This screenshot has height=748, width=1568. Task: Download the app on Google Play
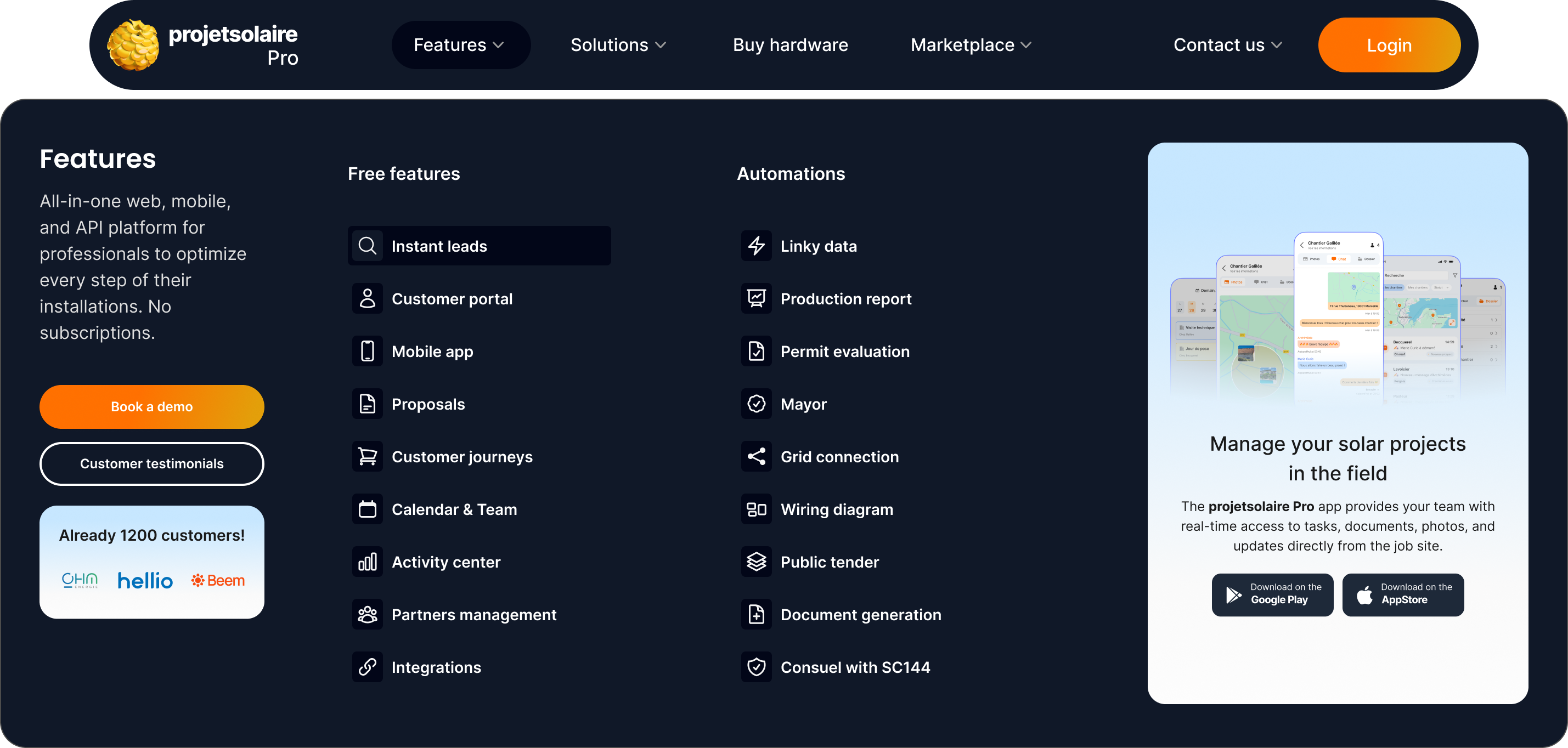click(x=1272, y=594)
